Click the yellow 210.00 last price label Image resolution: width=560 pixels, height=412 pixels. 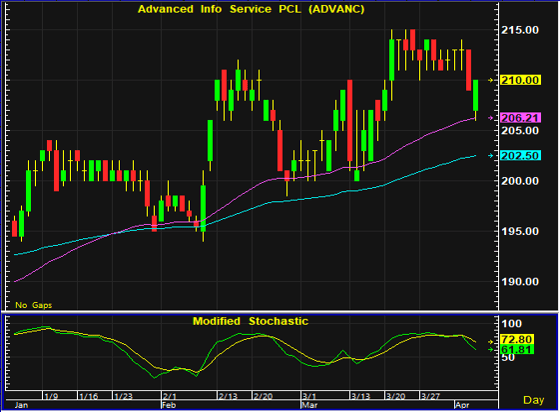pyautogui.click(x=520, y=80)
